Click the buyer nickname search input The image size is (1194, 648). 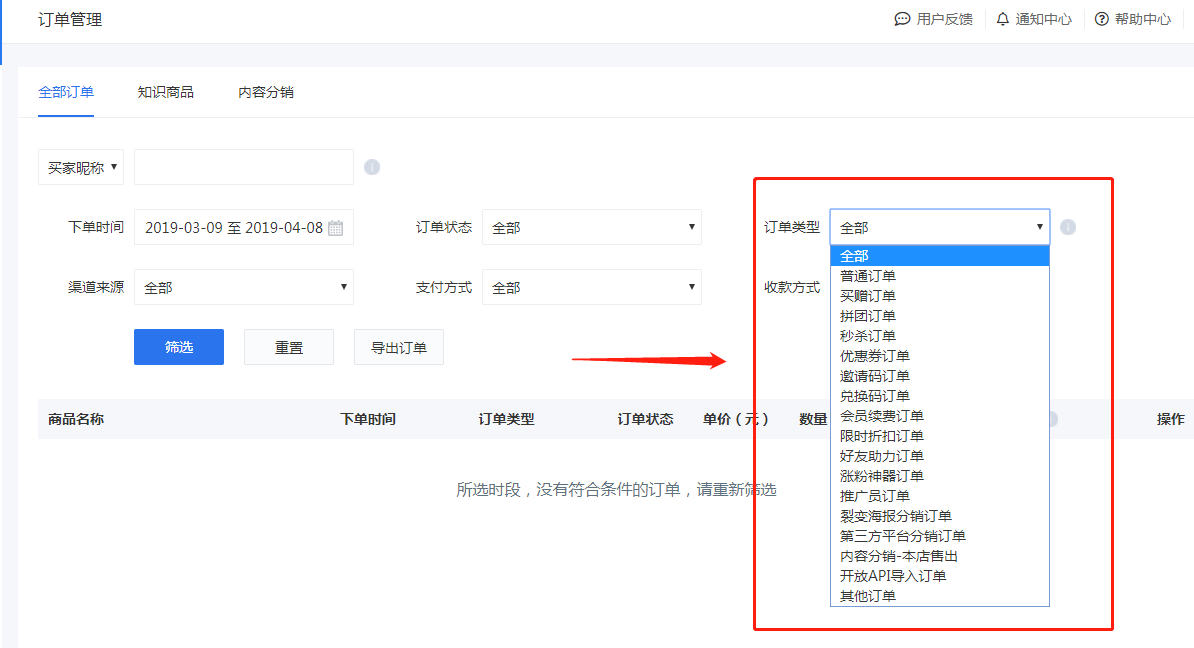(244, 167)
